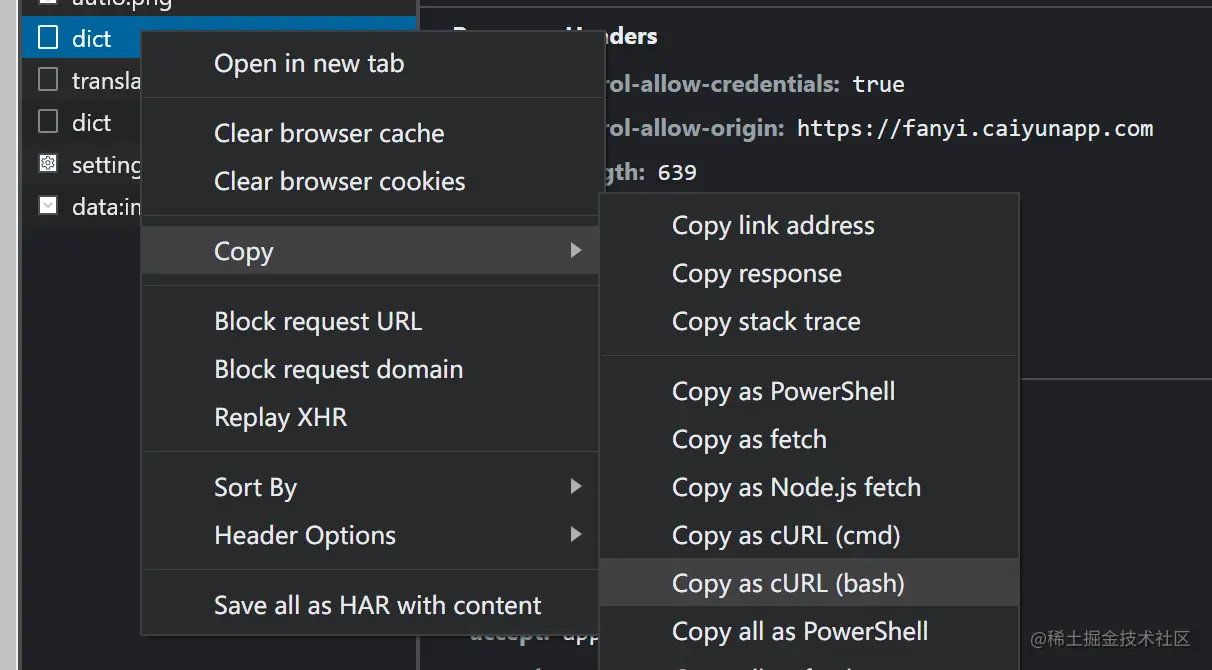Click the image icon beside the data:image request
The image size is (1212, 670).
click(x=48, y=206)
